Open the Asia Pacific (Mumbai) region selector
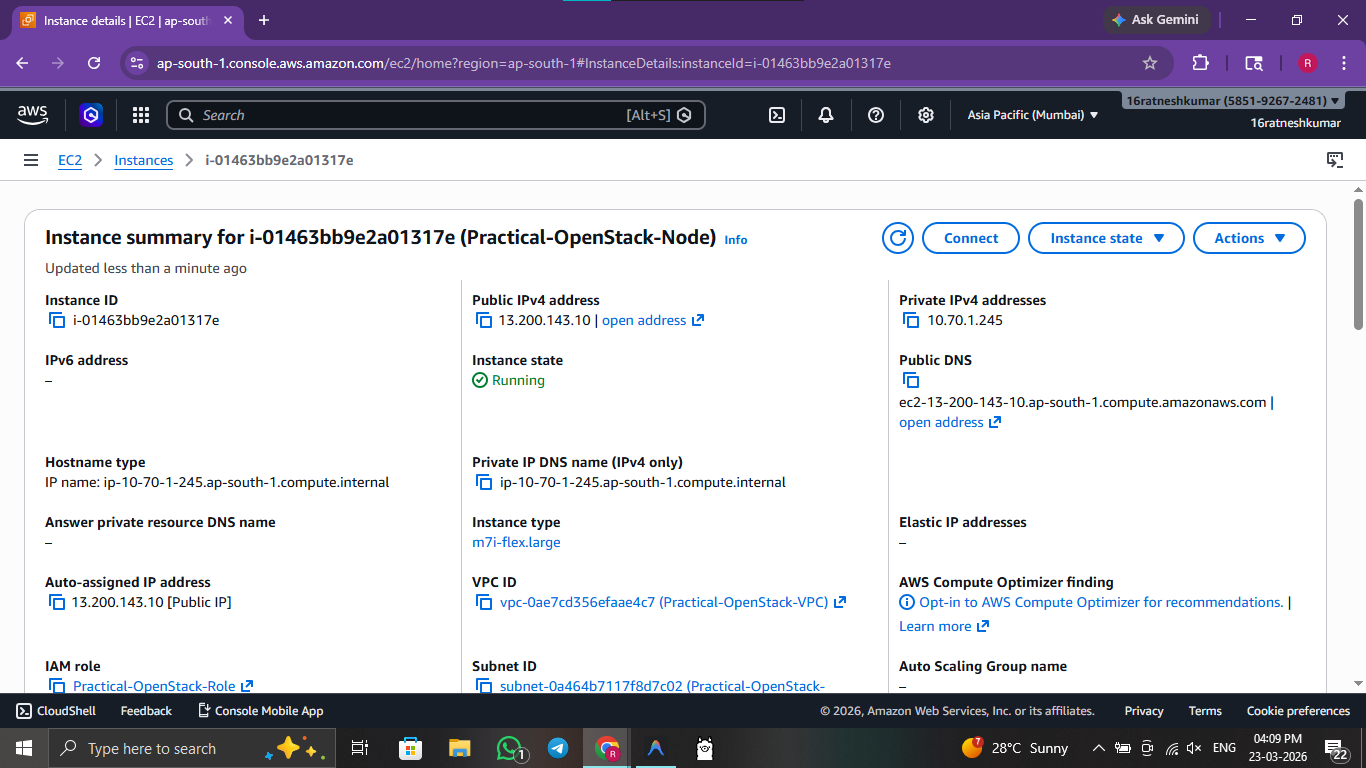The width and height of the screenshot is (1366, 768). tap(1033, 115)
